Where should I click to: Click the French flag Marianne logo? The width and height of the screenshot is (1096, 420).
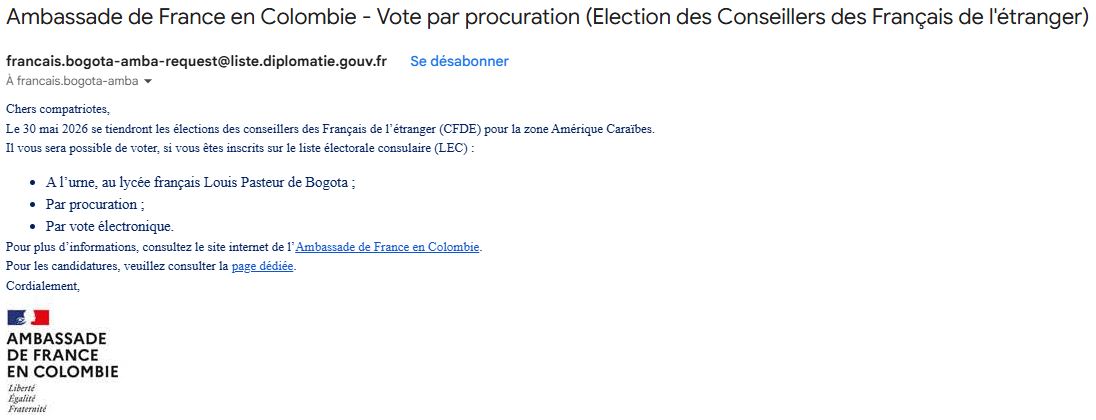28,318
